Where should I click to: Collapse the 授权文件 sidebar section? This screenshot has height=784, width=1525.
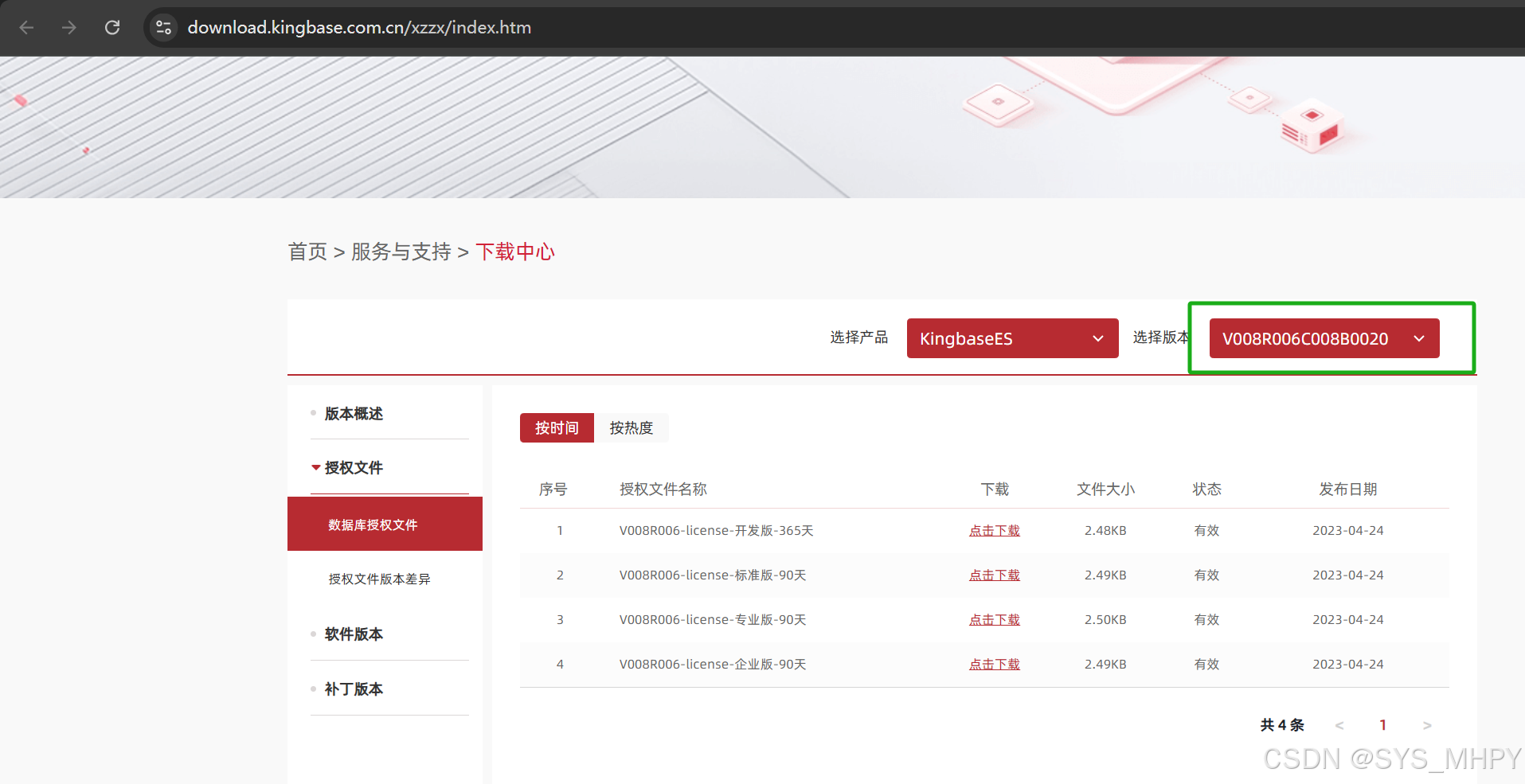352,467
